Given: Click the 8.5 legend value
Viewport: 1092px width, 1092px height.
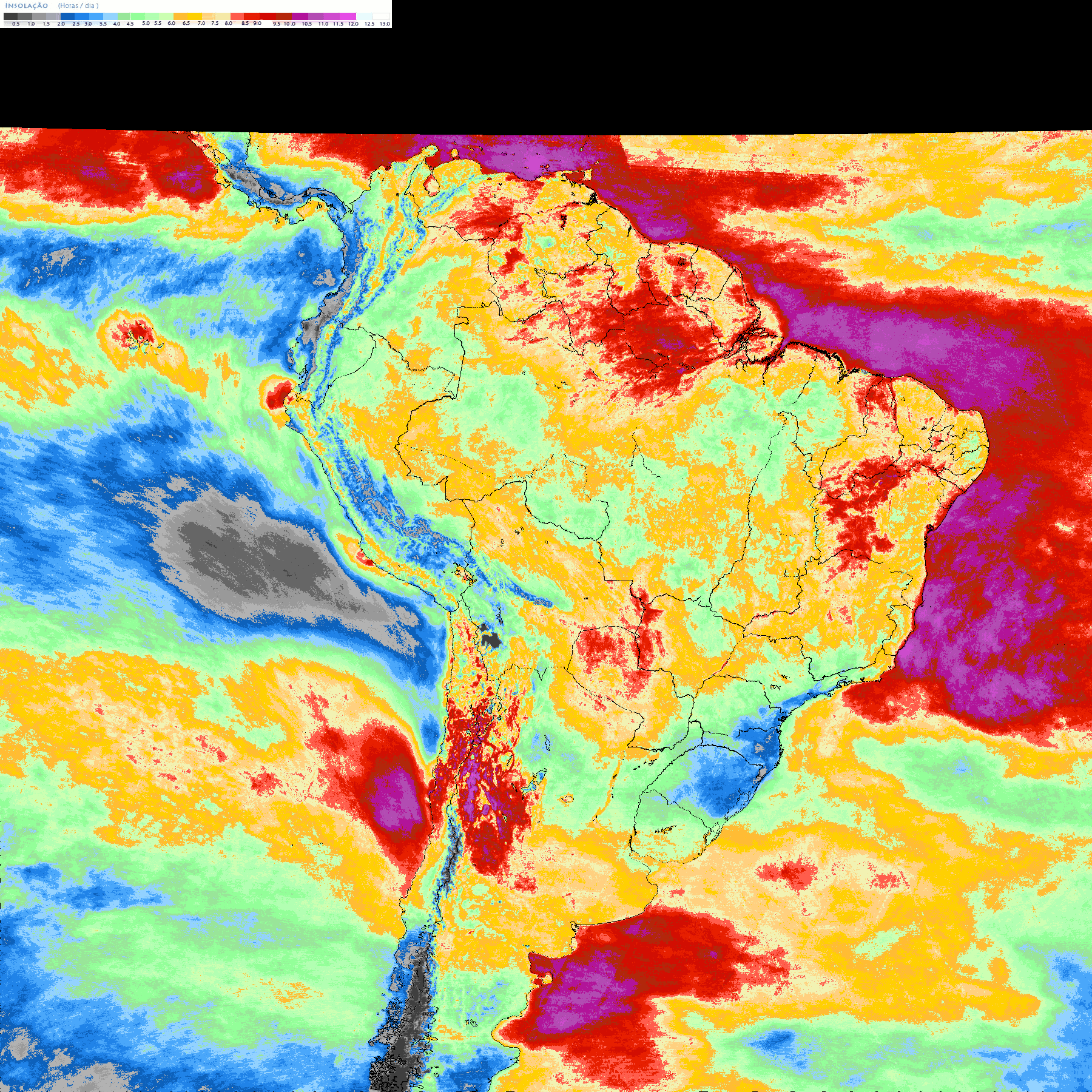Looking at the screenshot, I should point(245,23).
